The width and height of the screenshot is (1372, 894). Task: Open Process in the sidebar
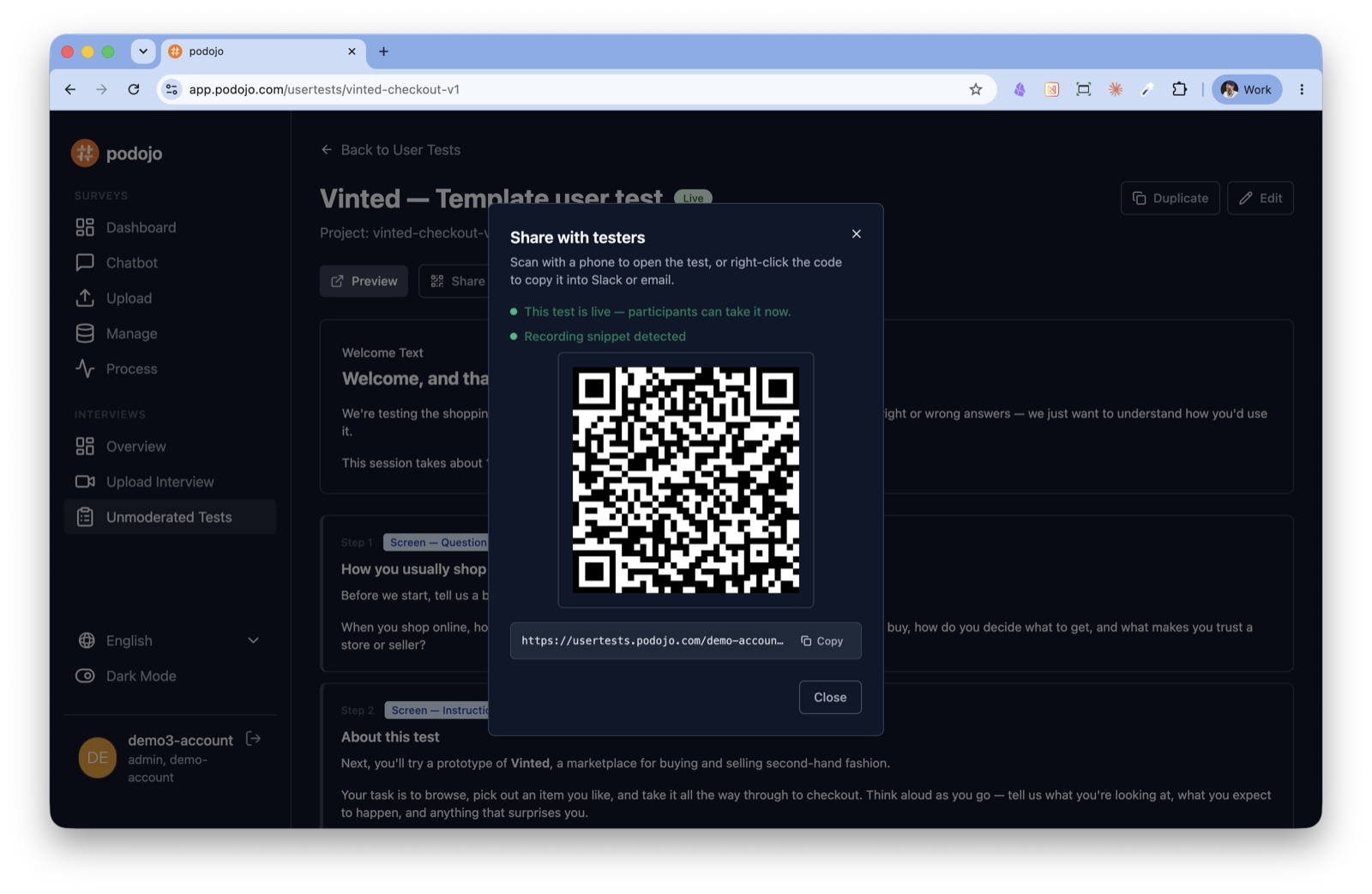coord(170,369)
